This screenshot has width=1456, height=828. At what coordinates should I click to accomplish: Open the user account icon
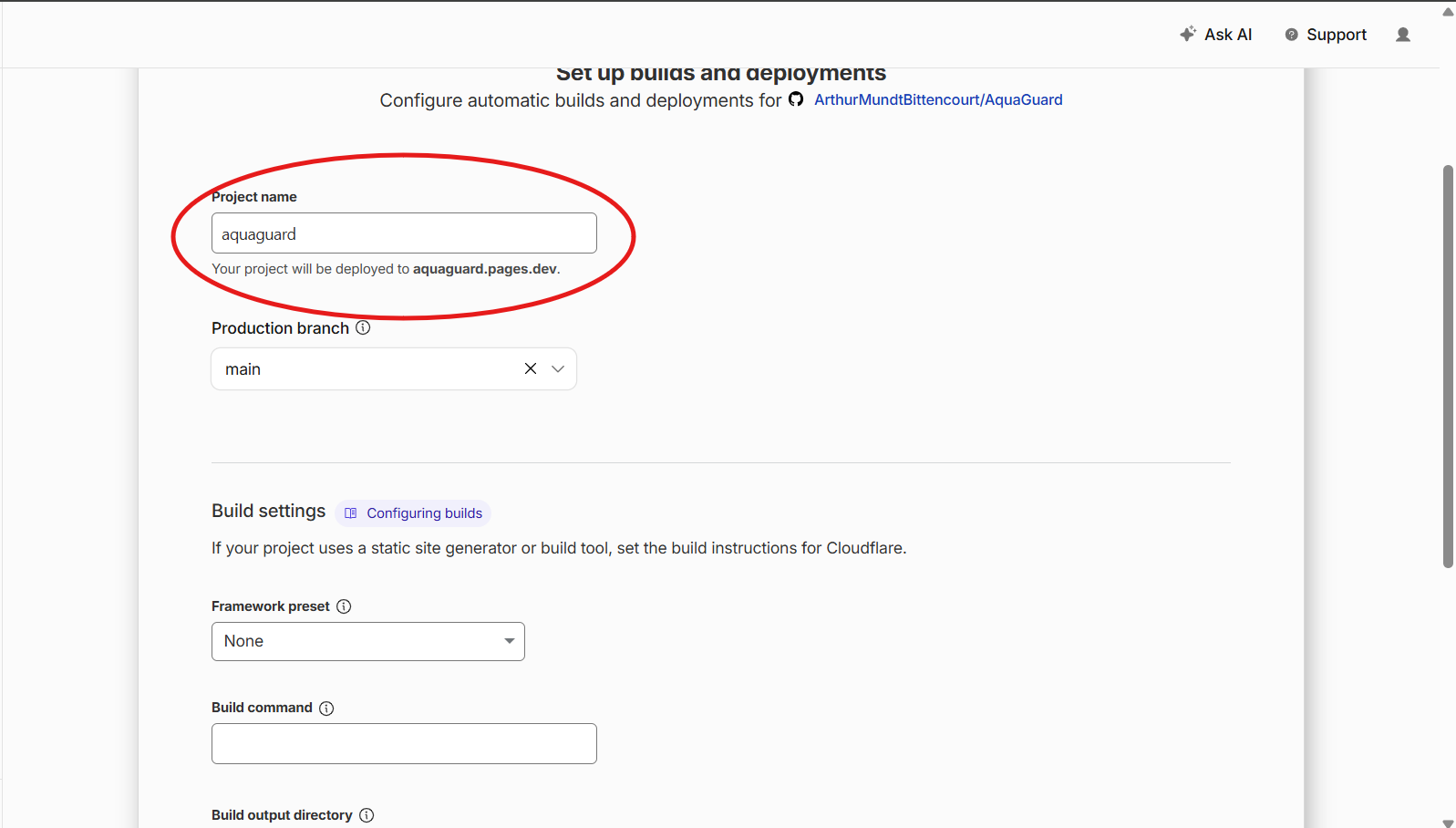[1403, 35]
